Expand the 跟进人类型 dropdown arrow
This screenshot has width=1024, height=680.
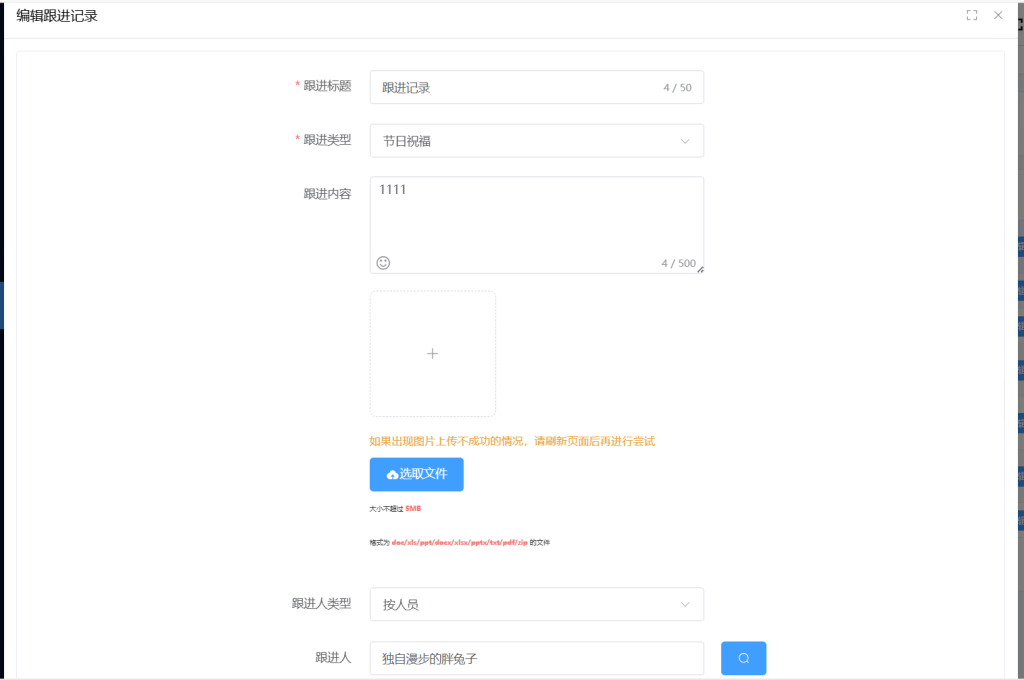(685, 604)
